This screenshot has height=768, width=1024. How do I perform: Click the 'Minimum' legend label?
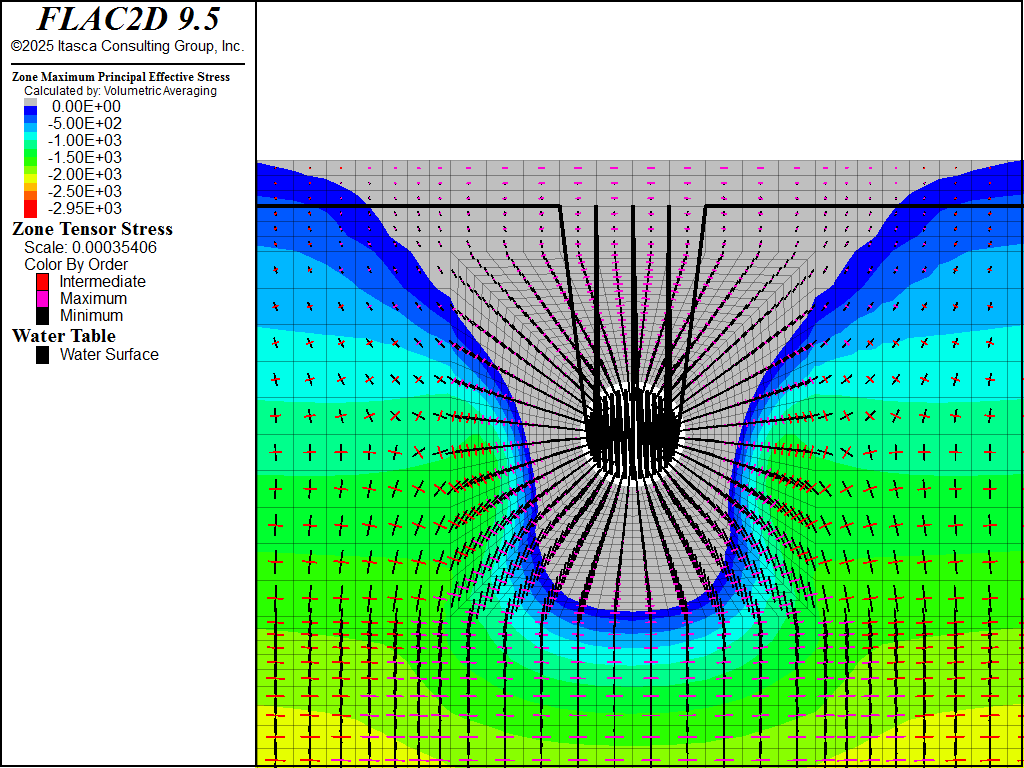tap(91, 315)
